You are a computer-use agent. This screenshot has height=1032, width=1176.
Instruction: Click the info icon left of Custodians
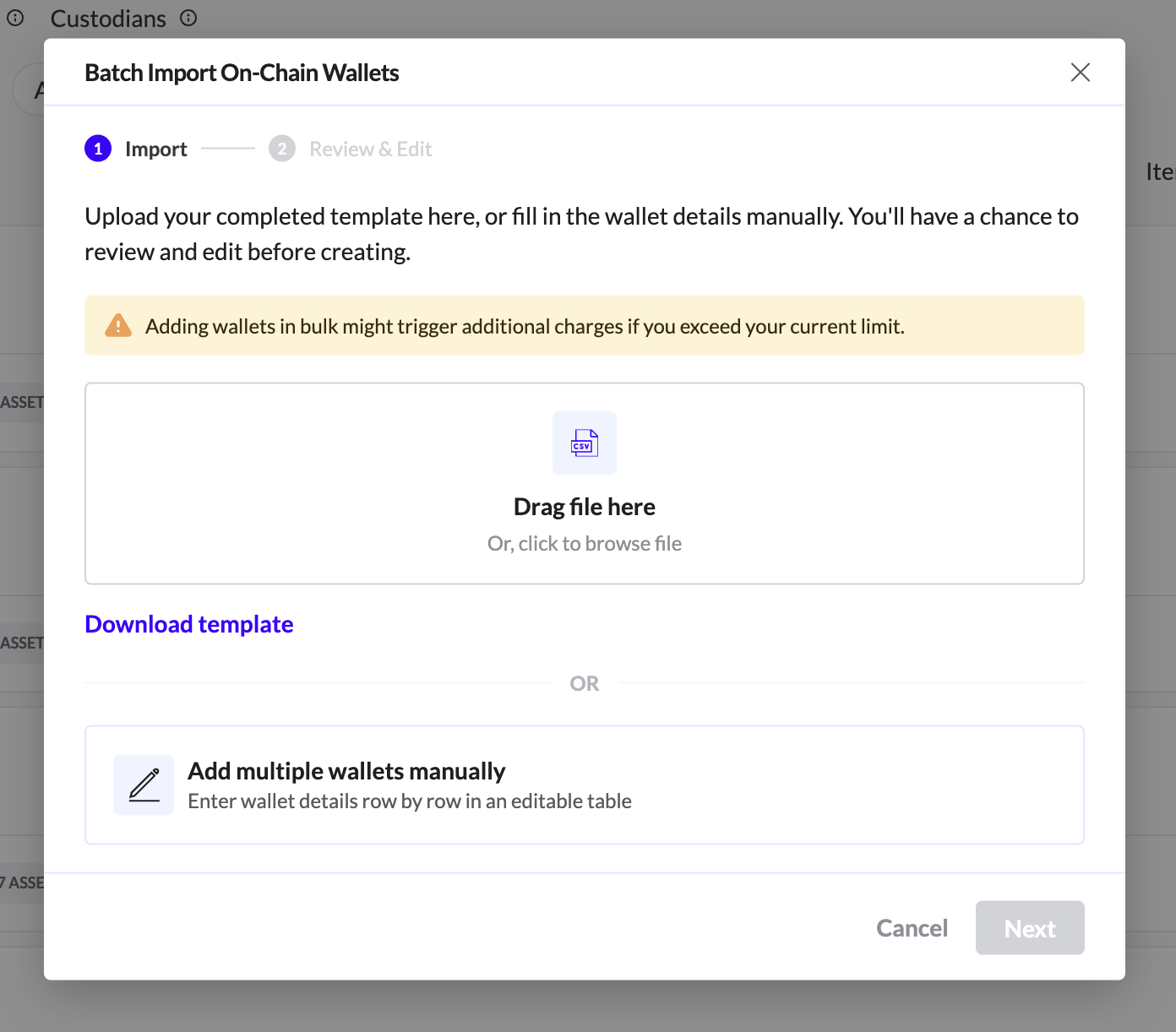pos(15,18)
